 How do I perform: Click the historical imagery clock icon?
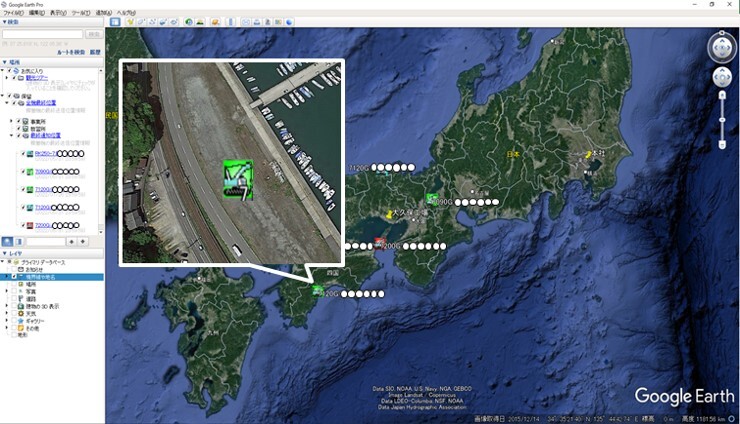coord(189,21)
